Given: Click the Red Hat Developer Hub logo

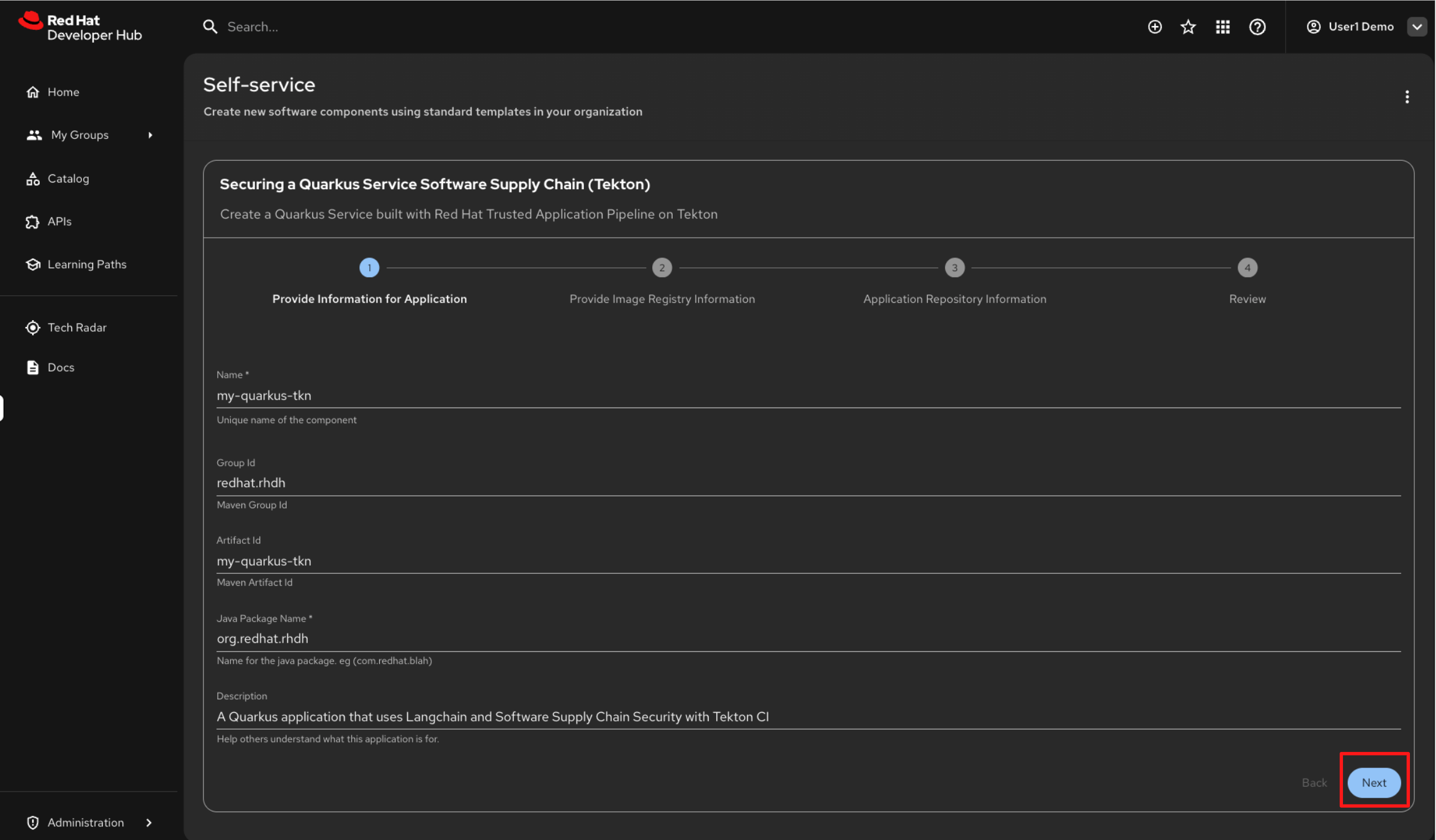Looking at the screenshot, I should click(x=81, y=27).
